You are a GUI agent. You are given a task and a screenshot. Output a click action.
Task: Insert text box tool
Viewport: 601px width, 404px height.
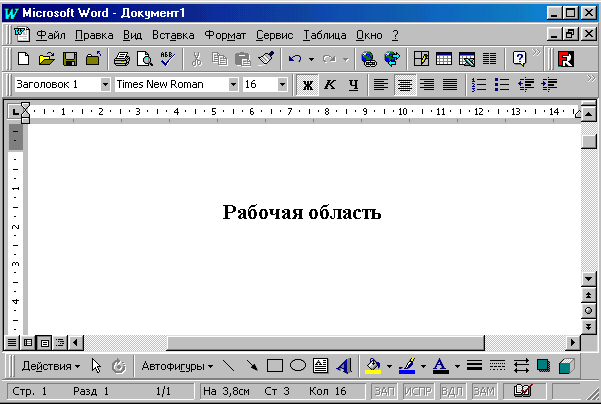(x=320, y=366)
